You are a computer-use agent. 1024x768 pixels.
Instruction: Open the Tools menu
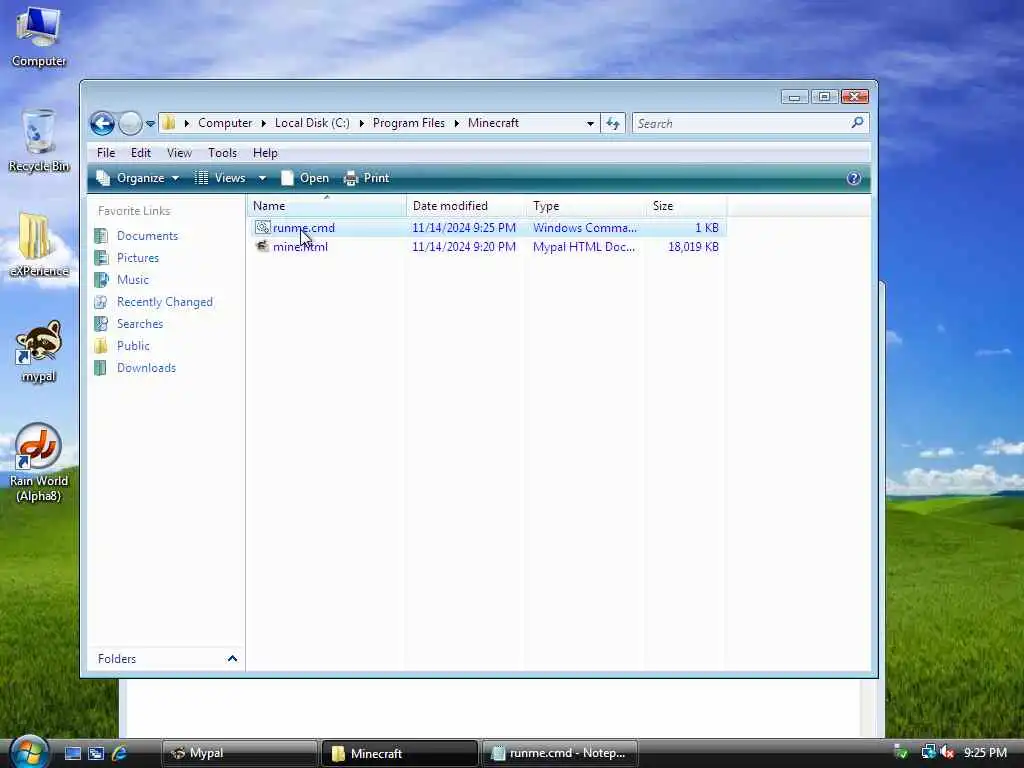pyautogui.click(x=222, y=153)
